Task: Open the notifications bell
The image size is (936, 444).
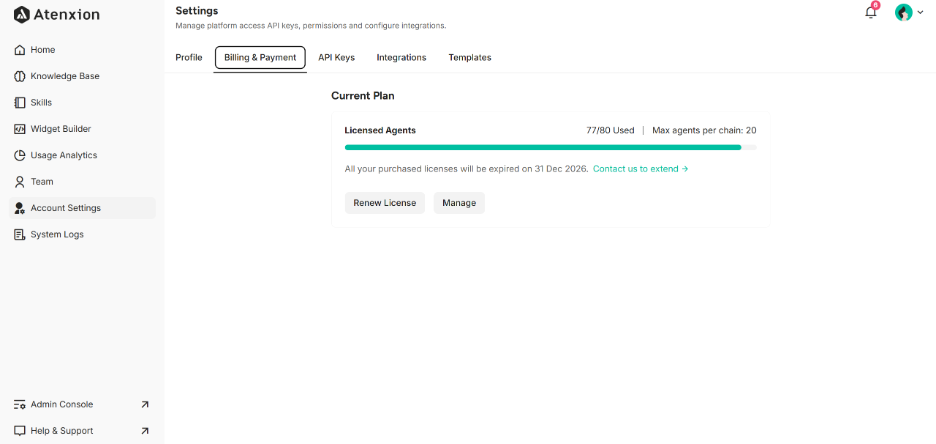Action: (871, 12)
